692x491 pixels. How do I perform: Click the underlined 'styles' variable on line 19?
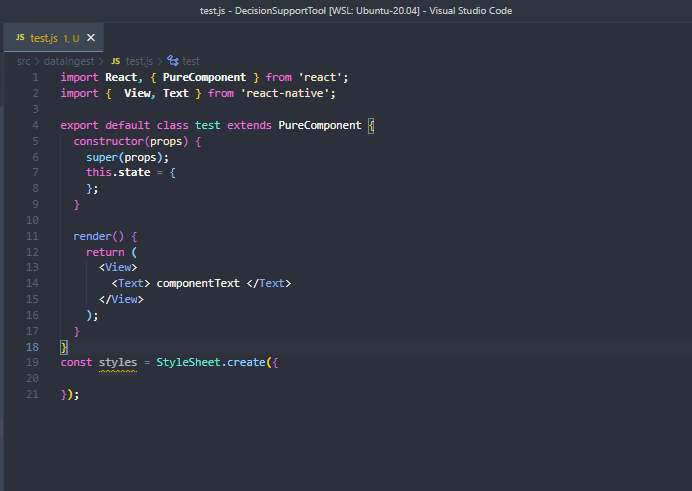pyautogui.click(x=118, y=362)
